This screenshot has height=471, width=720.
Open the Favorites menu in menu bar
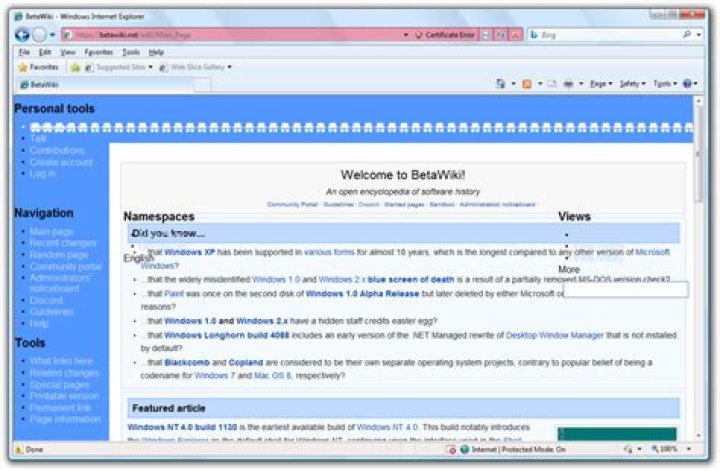[x=98, y=52]
